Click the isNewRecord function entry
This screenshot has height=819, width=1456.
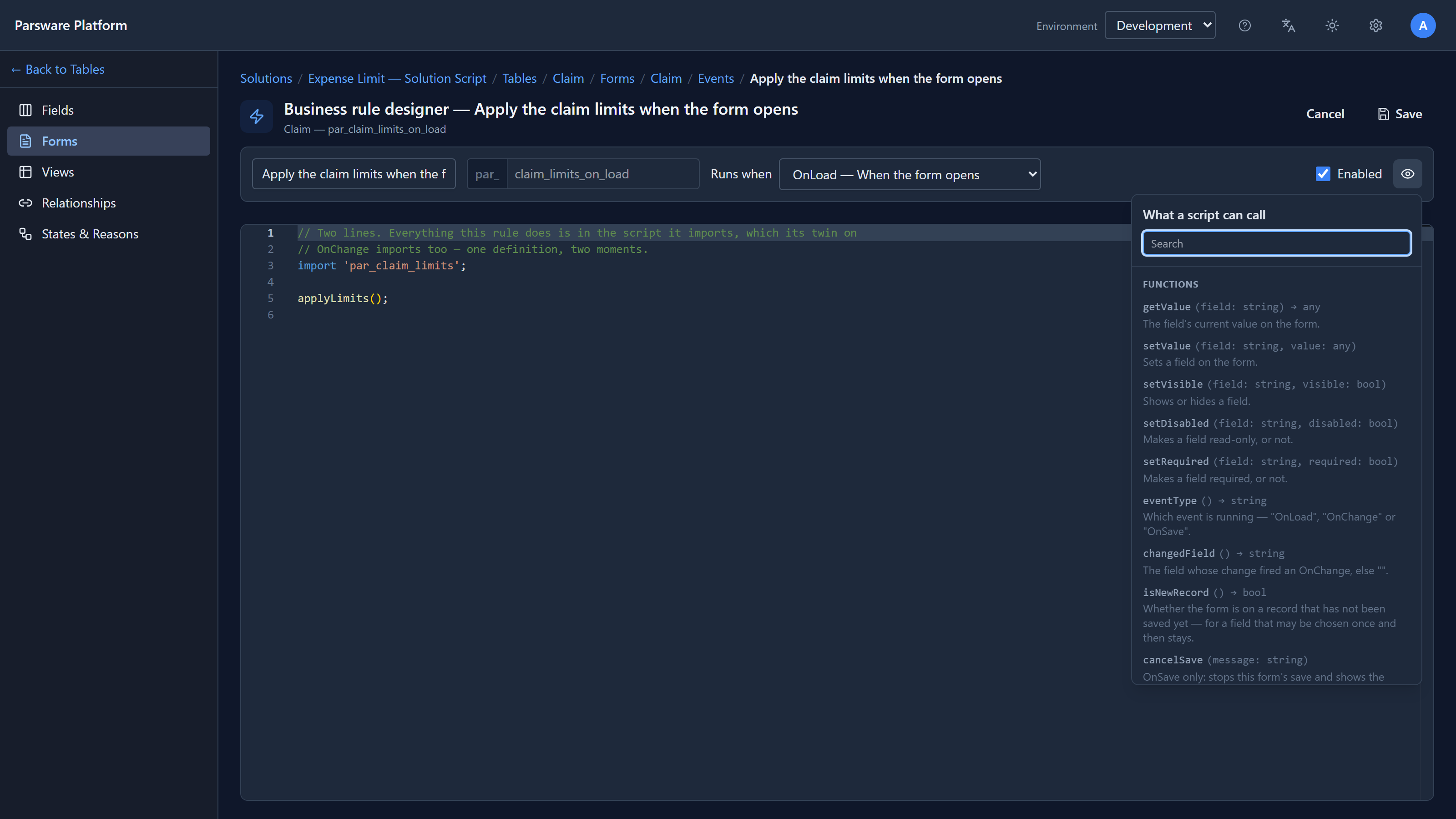[1276, 615]
